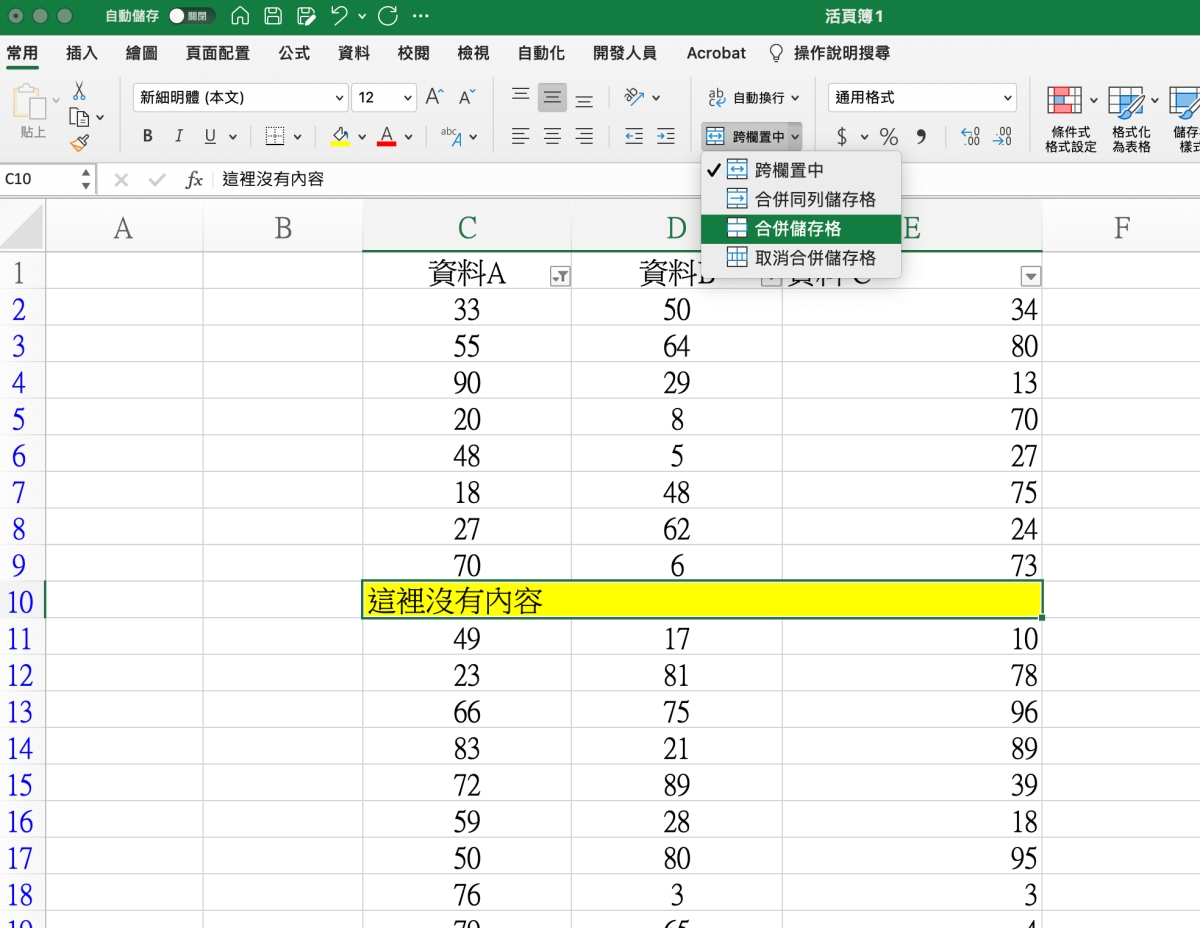
Task: Open the font name dropdown
Action: click(x=339, y=98)
